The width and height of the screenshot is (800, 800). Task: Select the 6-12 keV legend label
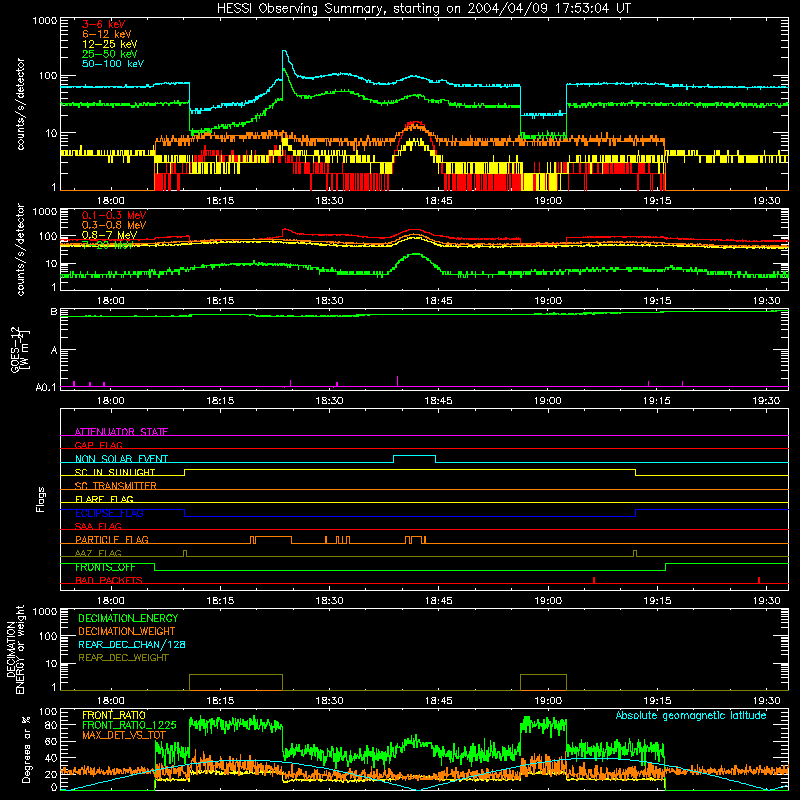pyautogui.click(x=107, y=34)
